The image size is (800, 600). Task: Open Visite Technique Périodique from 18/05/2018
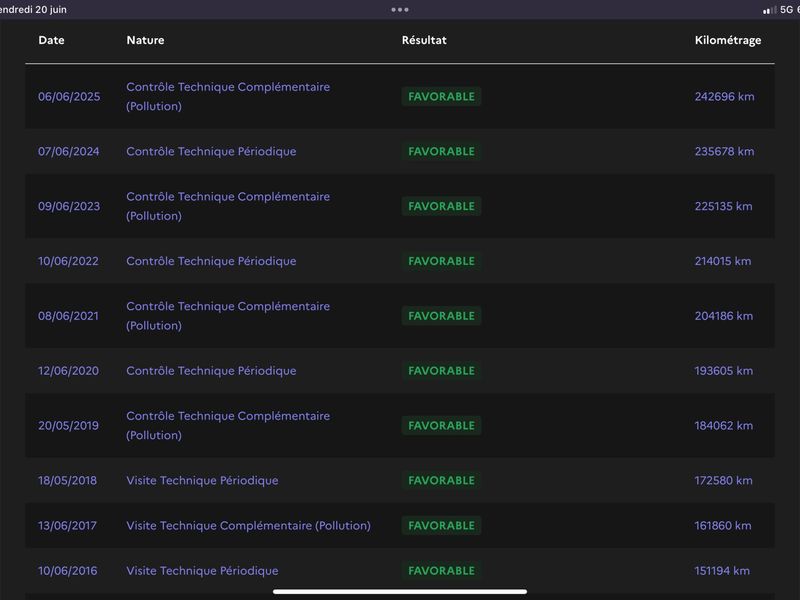click(202, 481)
